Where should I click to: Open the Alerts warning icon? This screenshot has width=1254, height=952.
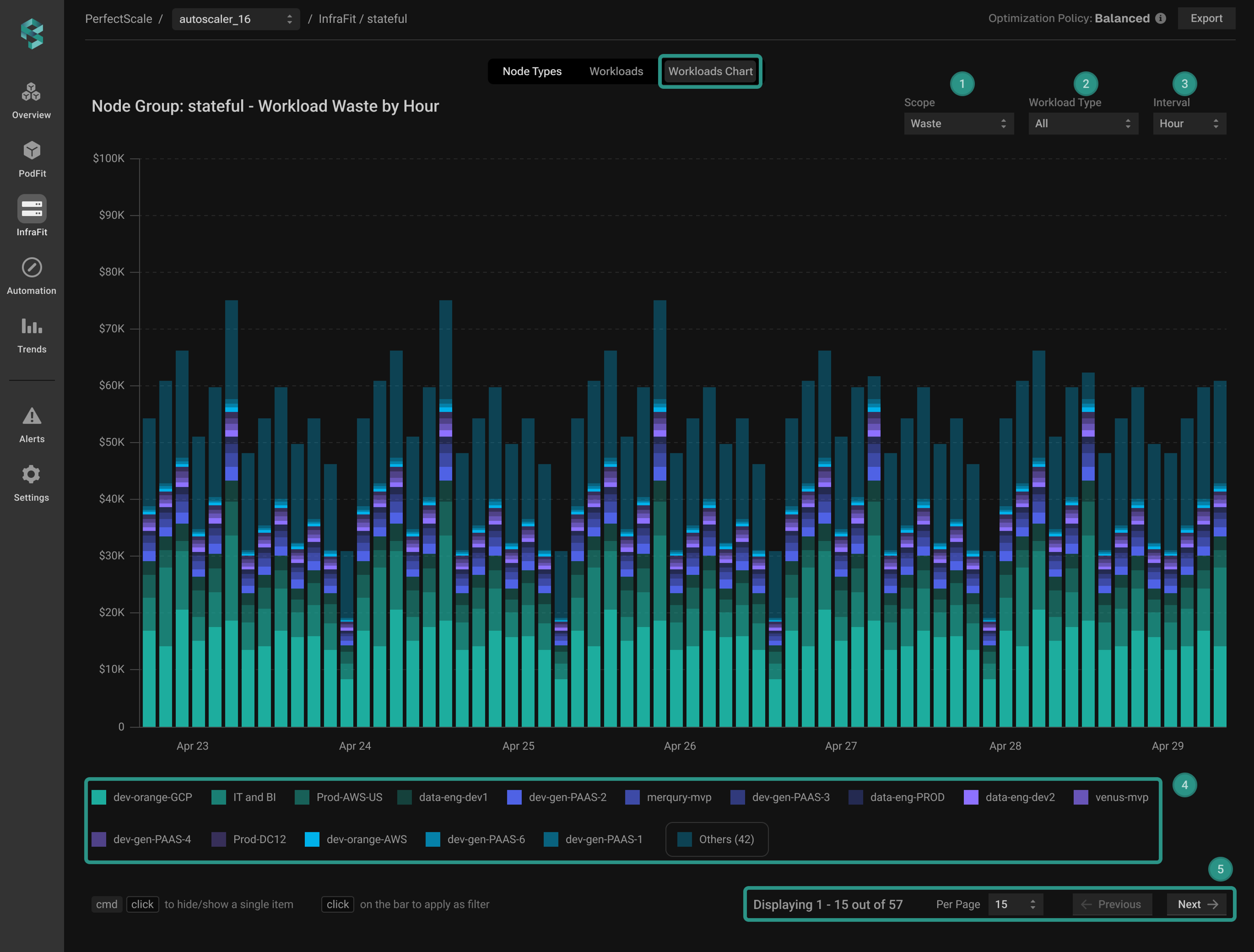coord(32,416)
